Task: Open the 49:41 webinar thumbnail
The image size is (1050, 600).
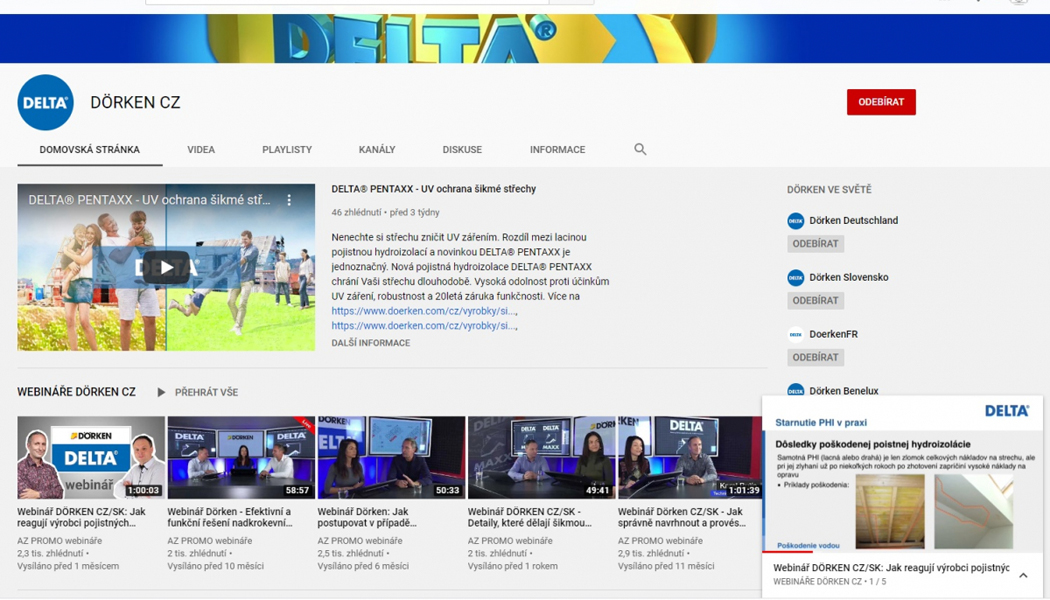Action: pos(541,457)
